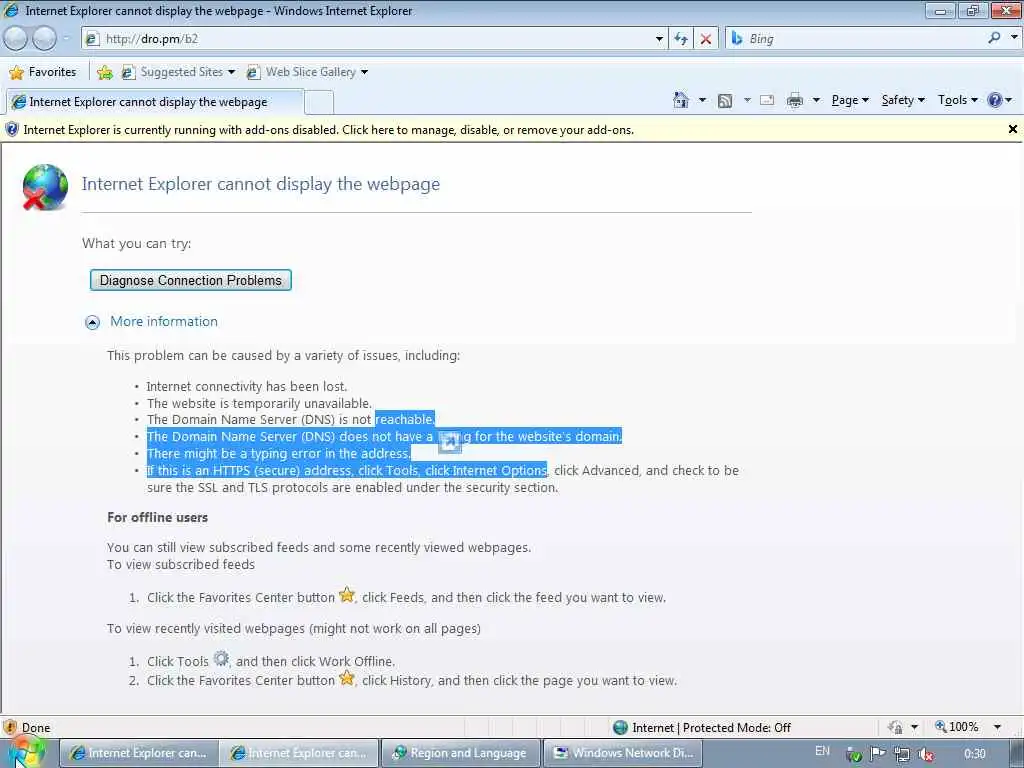Click the Web Slice Gallery favorites link
The height and width of the screenshot is (768, 1024).
pos(302,72)
